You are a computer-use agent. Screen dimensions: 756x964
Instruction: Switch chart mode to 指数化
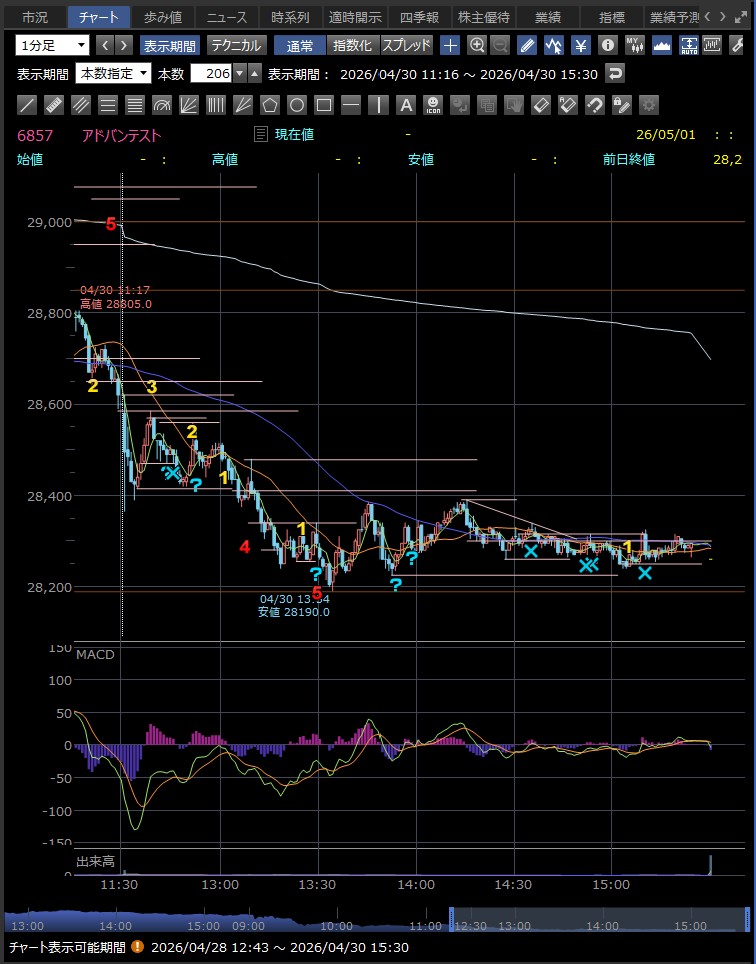coord(352,45)
